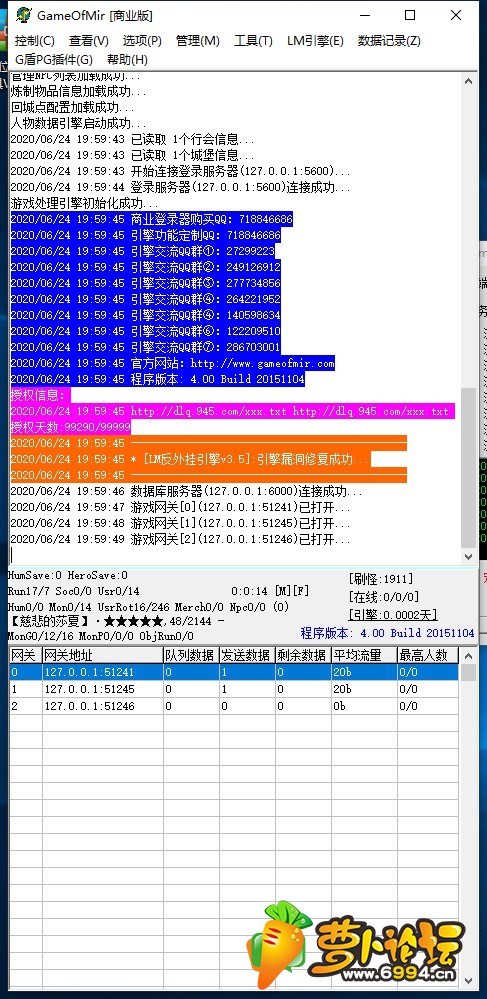The width and height of the screenshot is (487, 999).
Task: Open the 查看(V) menu
Action: tap(89, 41)
